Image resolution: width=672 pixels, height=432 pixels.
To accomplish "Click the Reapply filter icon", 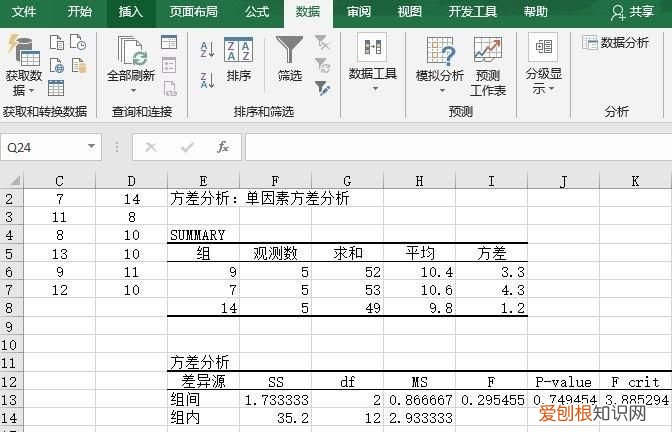I will point(322,66).
